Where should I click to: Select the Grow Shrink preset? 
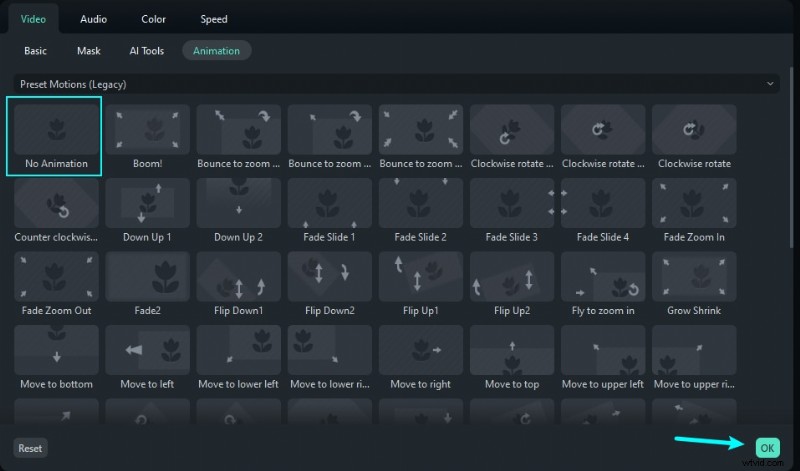694,283
